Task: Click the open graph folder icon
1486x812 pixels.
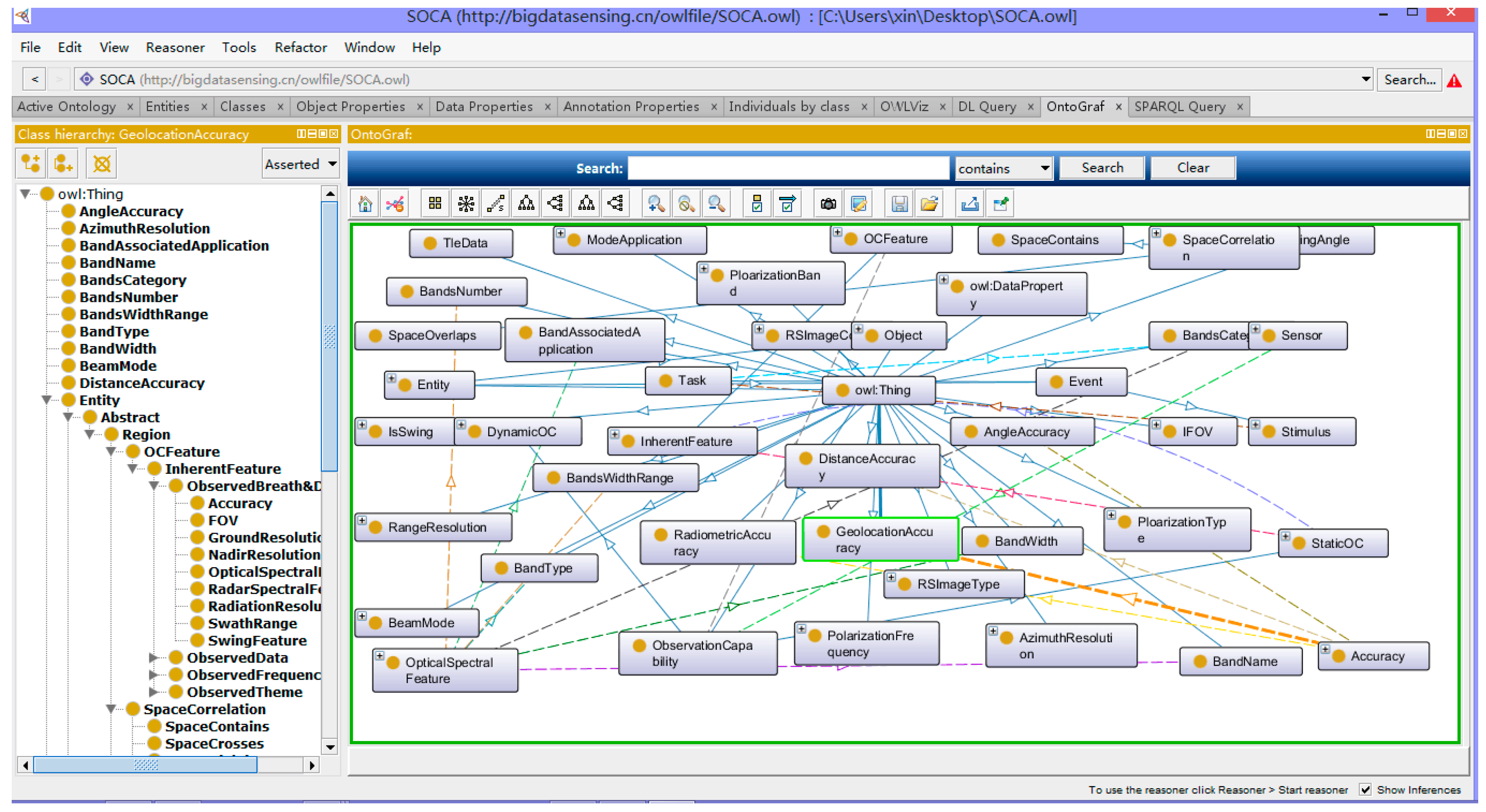Action: pyautogui.click(x=929, y=204)
